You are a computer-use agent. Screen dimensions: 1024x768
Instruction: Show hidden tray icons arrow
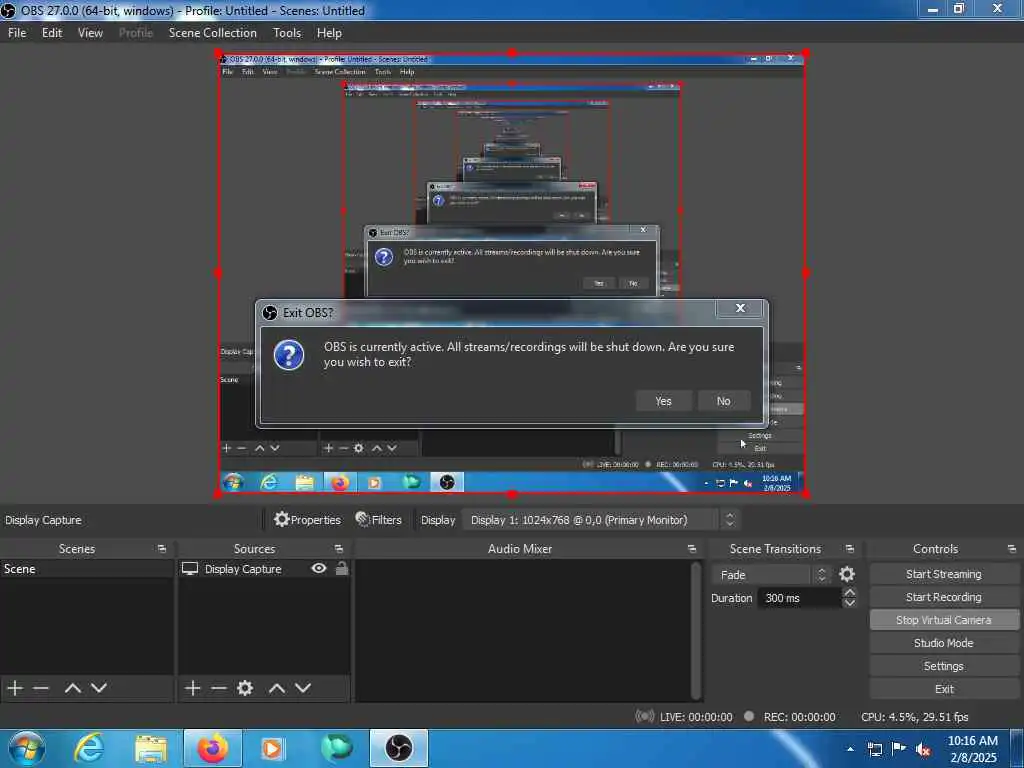850,749
